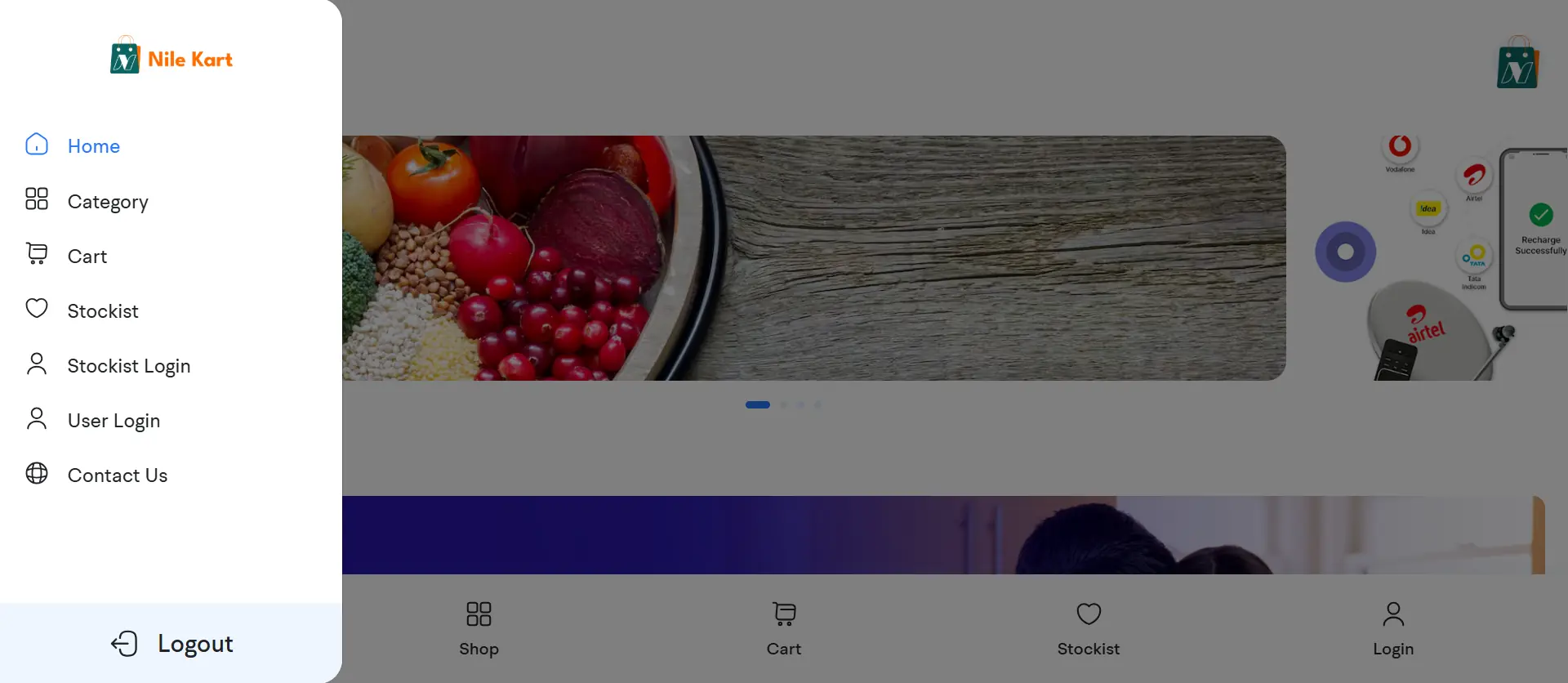Click the Stockist Login person icon
Viewport: 1568px width, 683px height.
point(37,364)
